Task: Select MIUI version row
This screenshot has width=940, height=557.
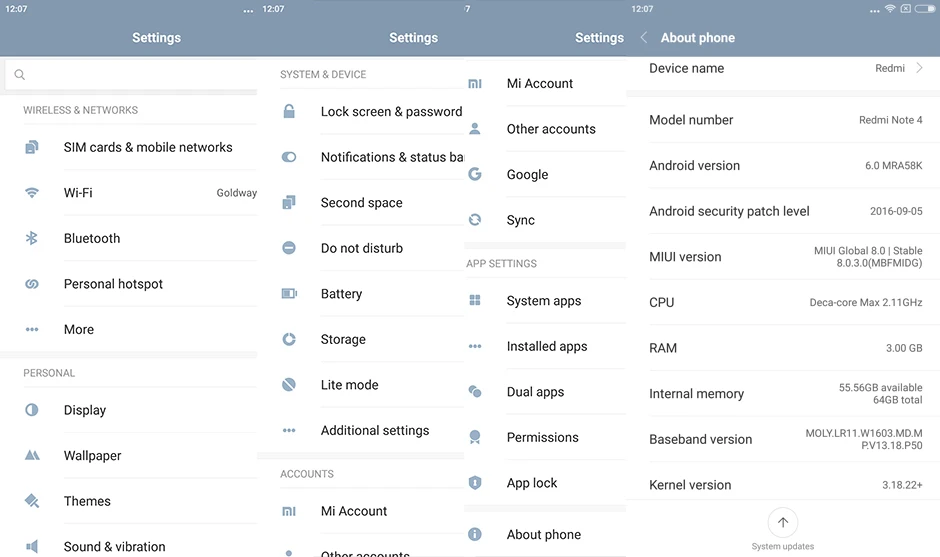Action: (783, 257)
